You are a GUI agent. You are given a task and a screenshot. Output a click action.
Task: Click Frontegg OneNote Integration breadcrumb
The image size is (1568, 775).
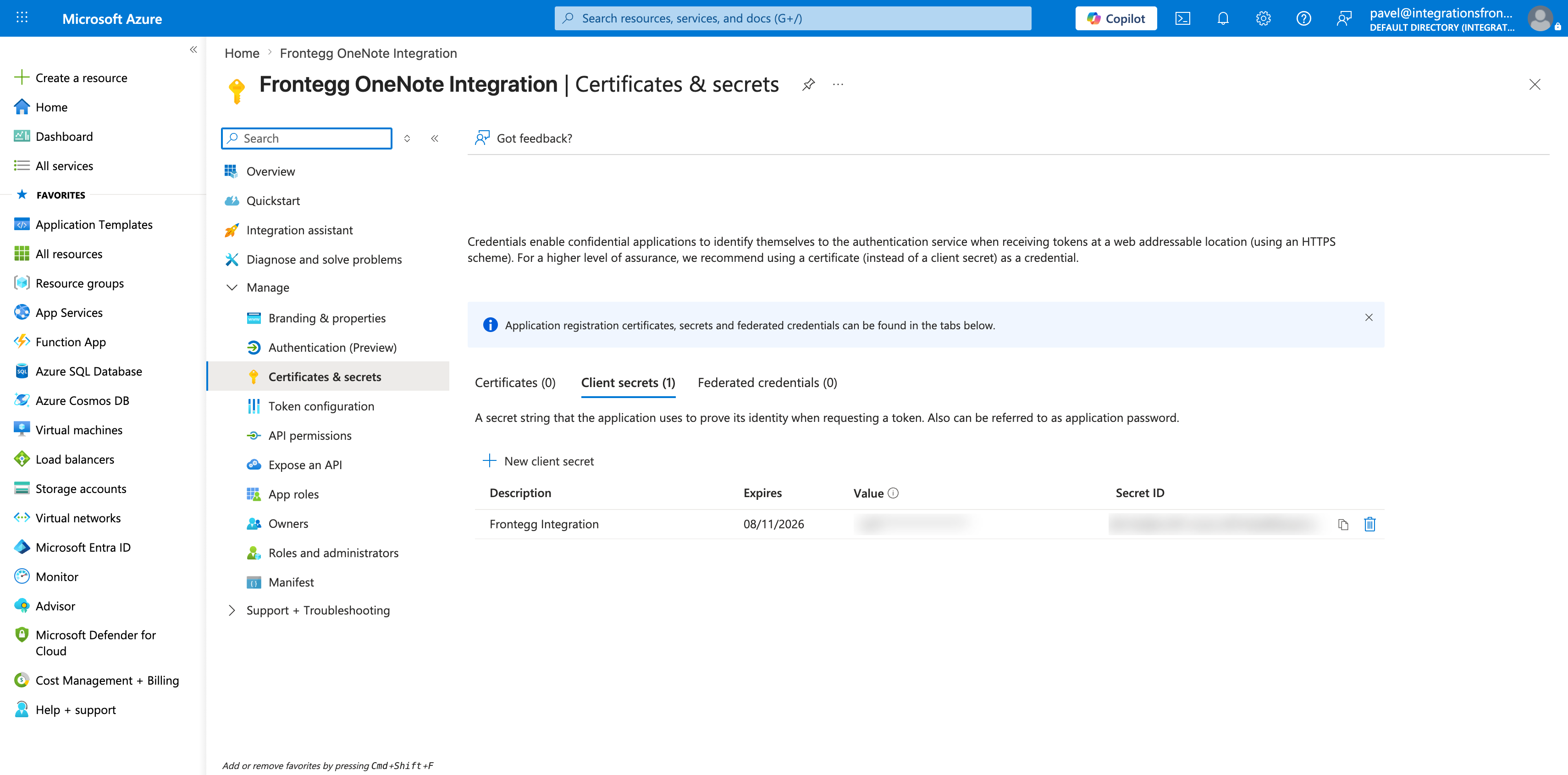[368, 53]
